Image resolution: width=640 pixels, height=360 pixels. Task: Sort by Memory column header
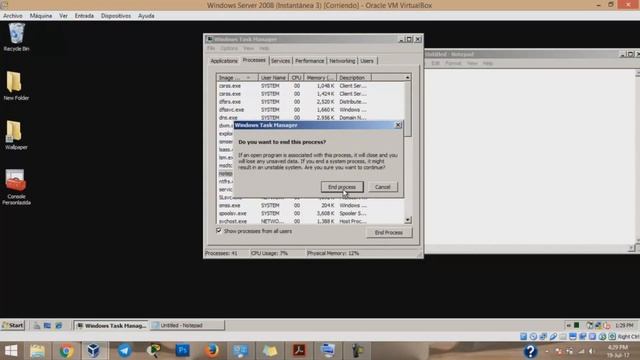point(320,78)
